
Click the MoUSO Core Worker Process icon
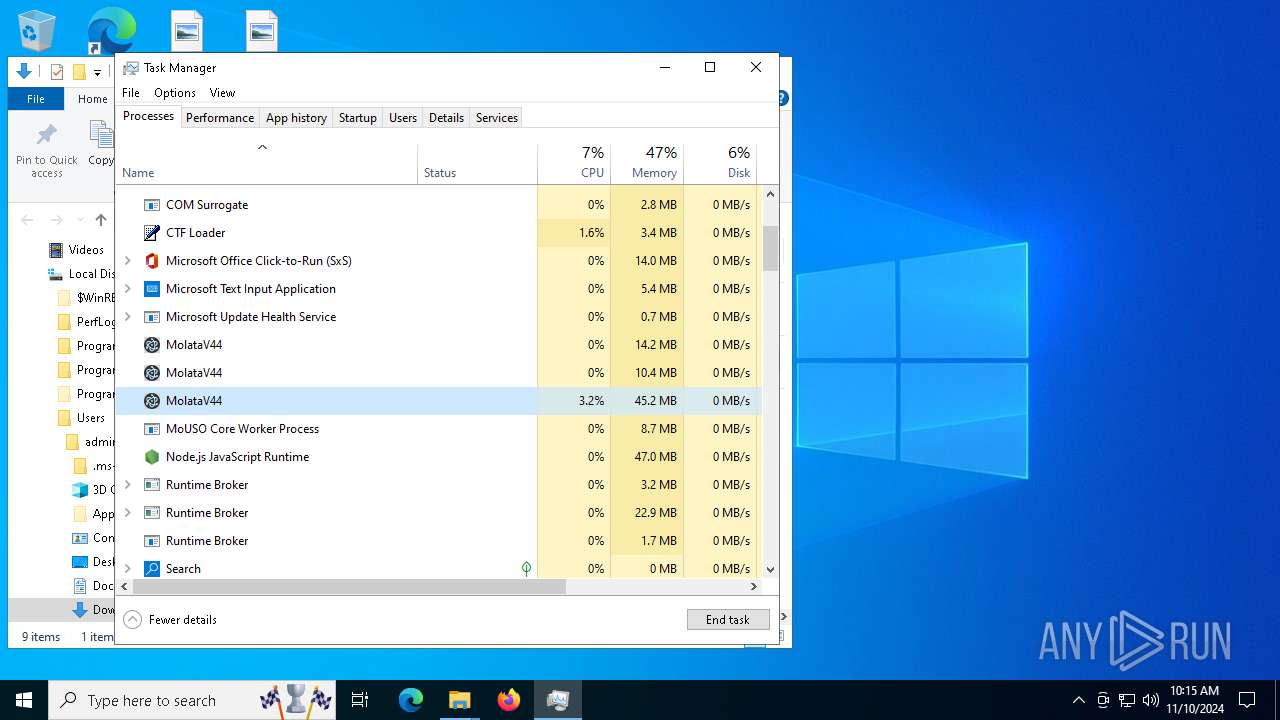[152, 429]
